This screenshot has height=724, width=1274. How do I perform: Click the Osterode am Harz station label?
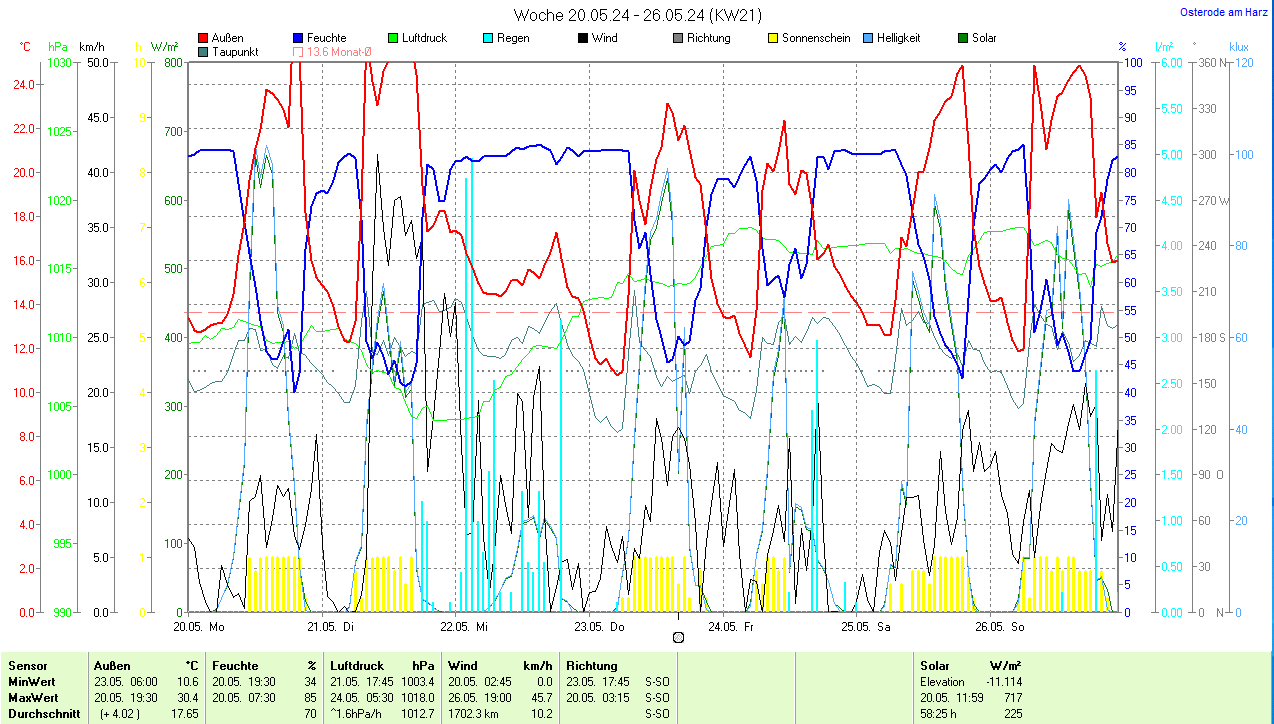point(1226,13)
